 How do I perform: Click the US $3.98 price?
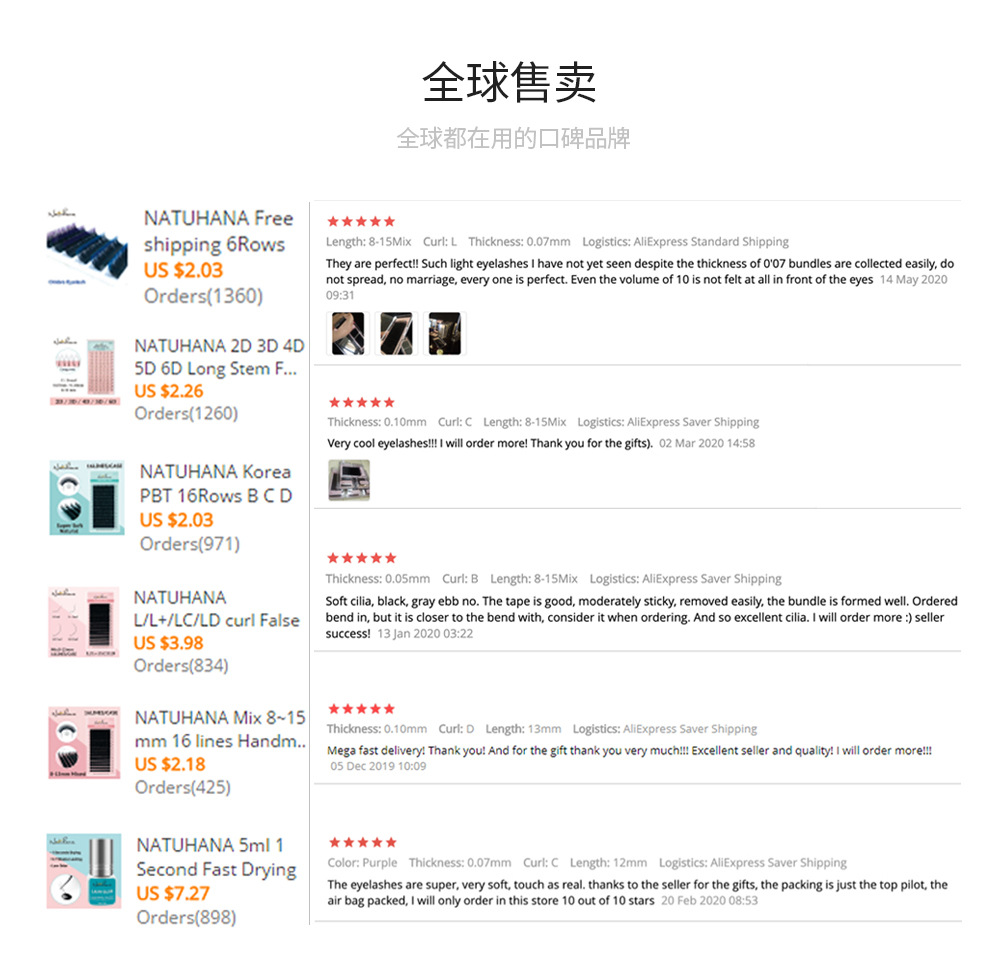click(168, 643)
